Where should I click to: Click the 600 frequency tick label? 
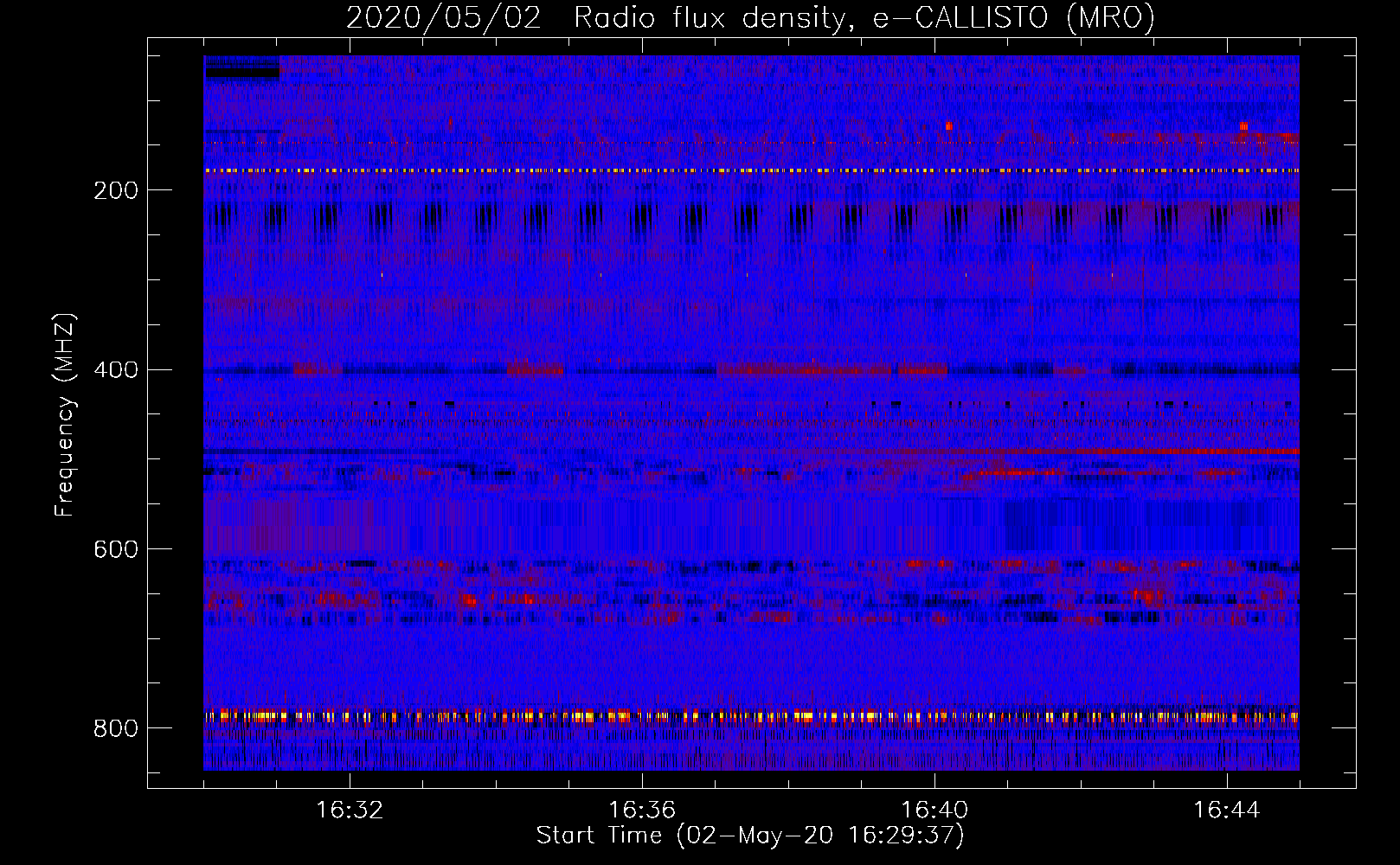click(116, 549)
